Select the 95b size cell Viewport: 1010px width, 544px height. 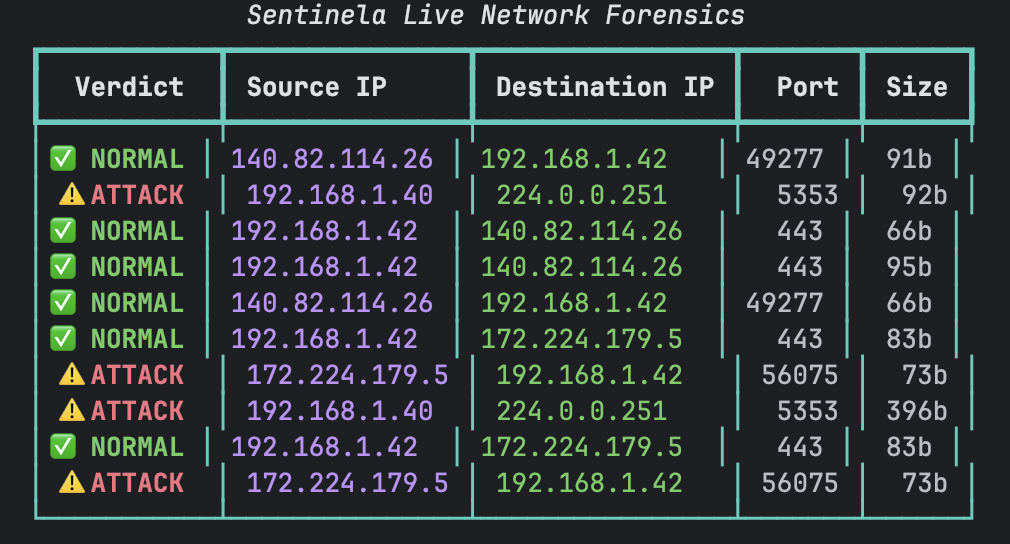click(x=908, y=267)
